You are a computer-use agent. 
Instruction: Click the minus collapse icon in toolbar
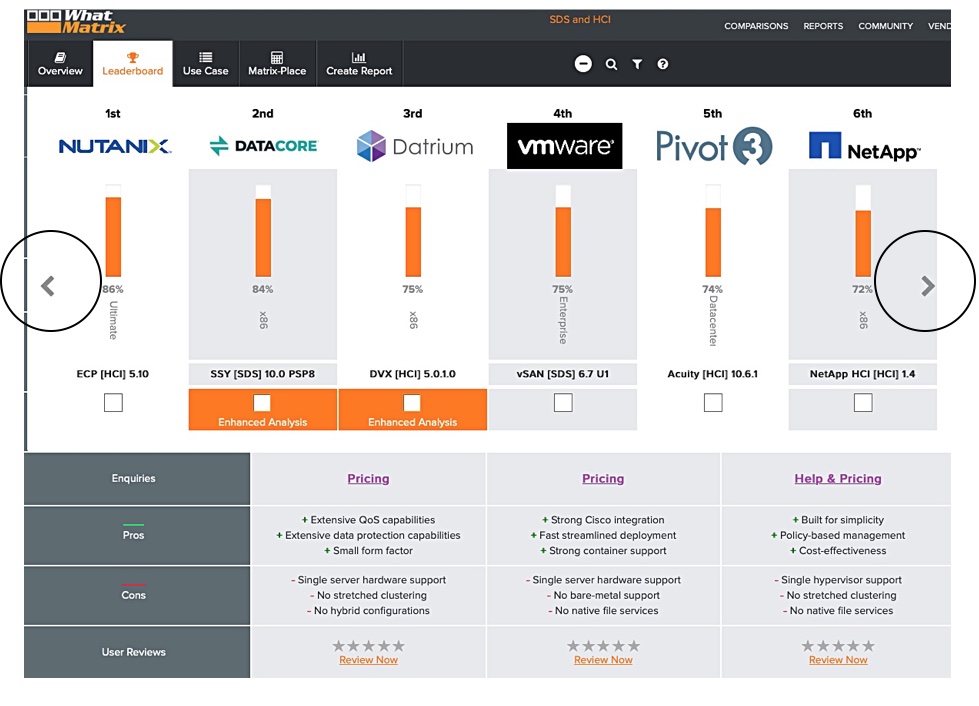click(x=583, y=64)
